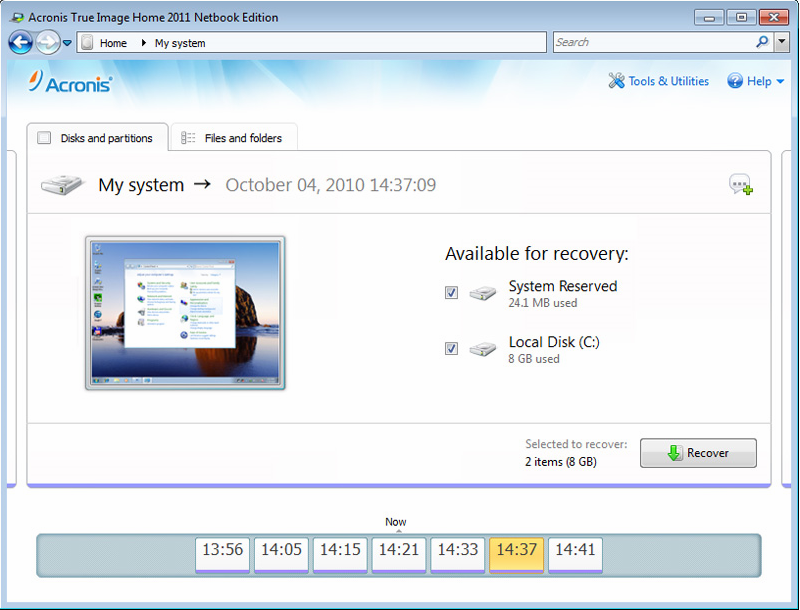Select the highlighted 14:37 backup version
Screen dimensions: 800x610
[517, 554]
